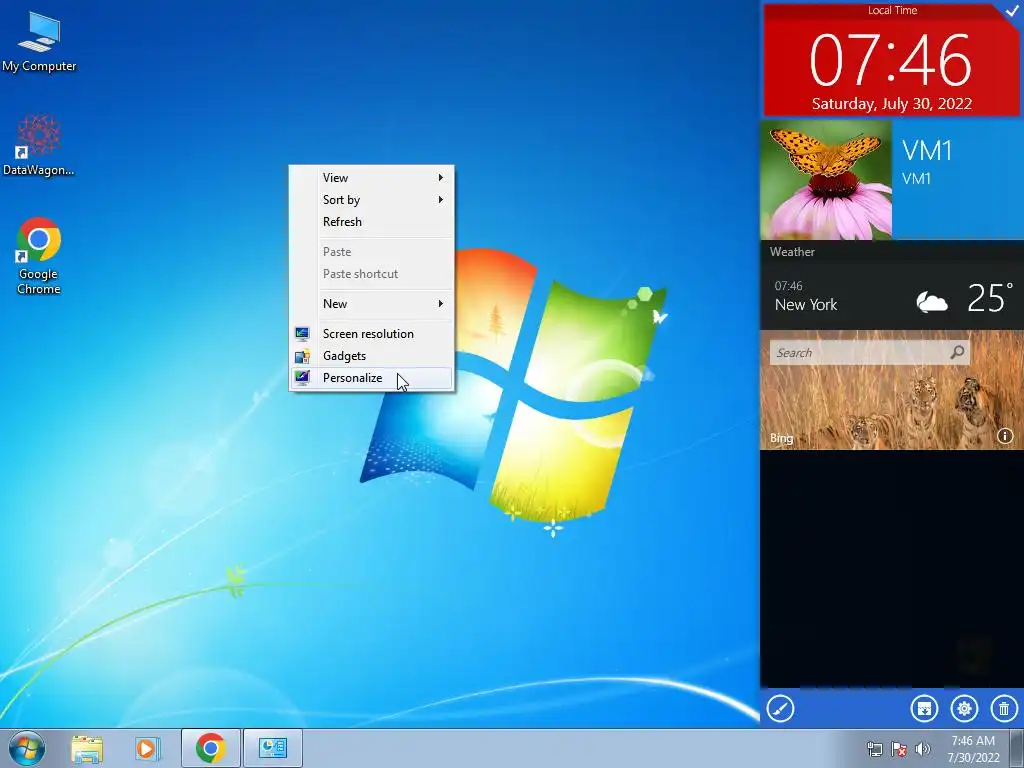Click the gadget panel app taskbar button
Screen dimensions: 1024x768
(273, 748)
